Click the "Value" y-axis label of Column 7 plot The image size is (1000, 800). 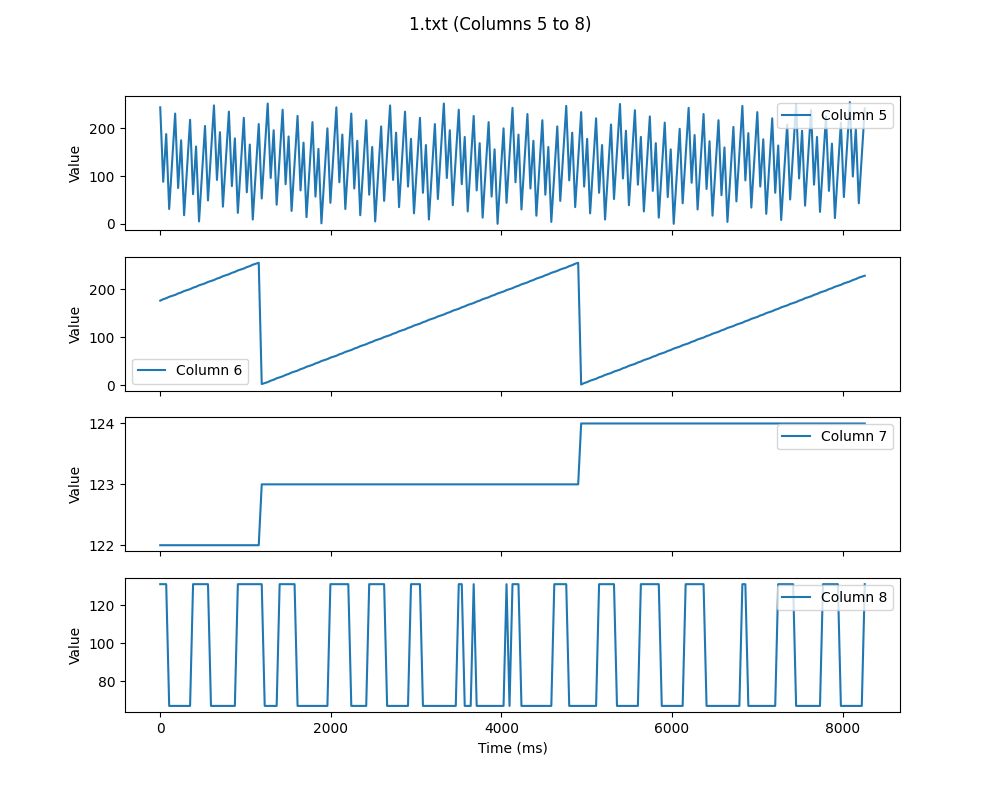pos(75,484)
